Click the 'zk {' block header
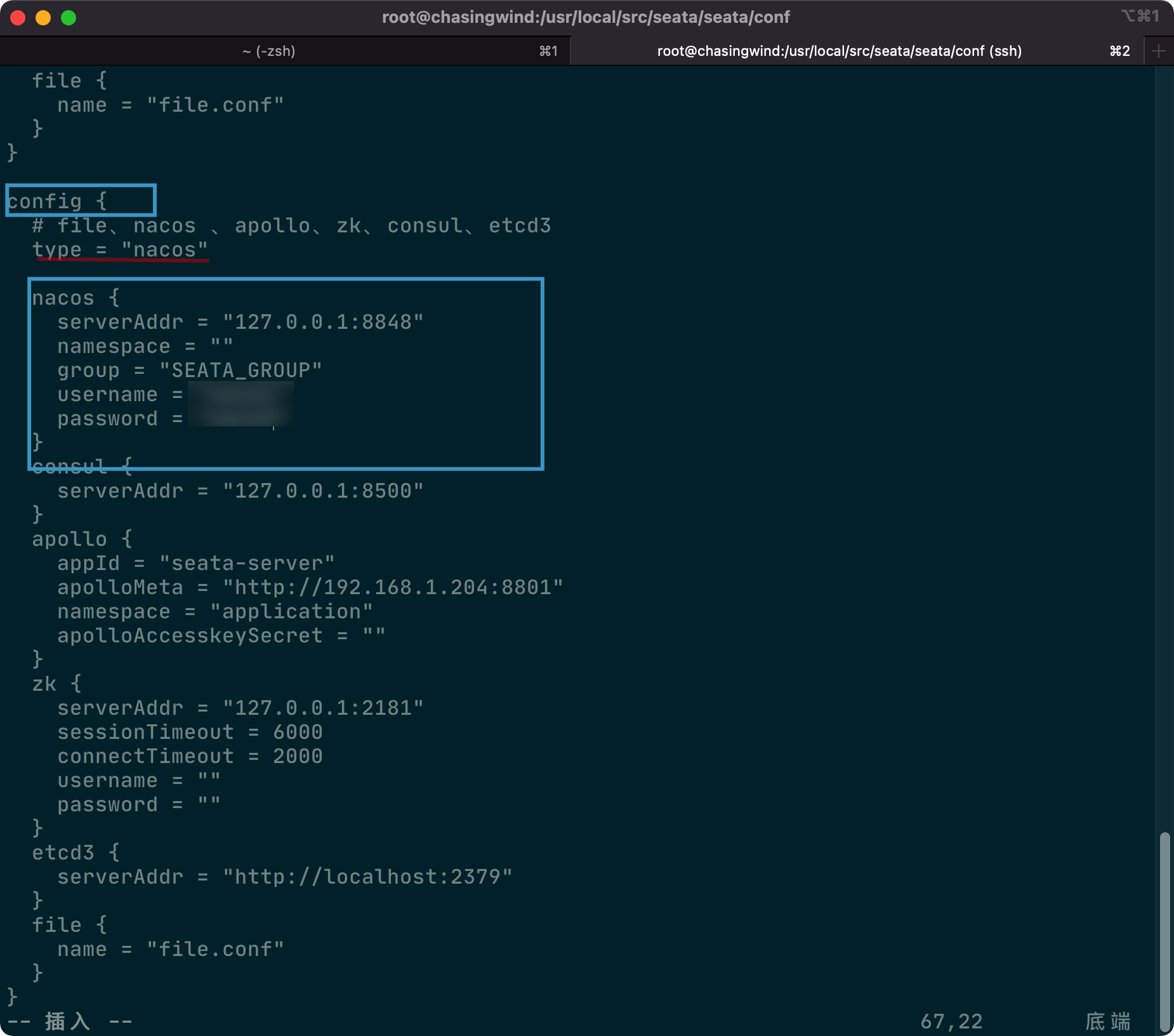This screenshot has width=1174, height=1036. tap(56, 684)
